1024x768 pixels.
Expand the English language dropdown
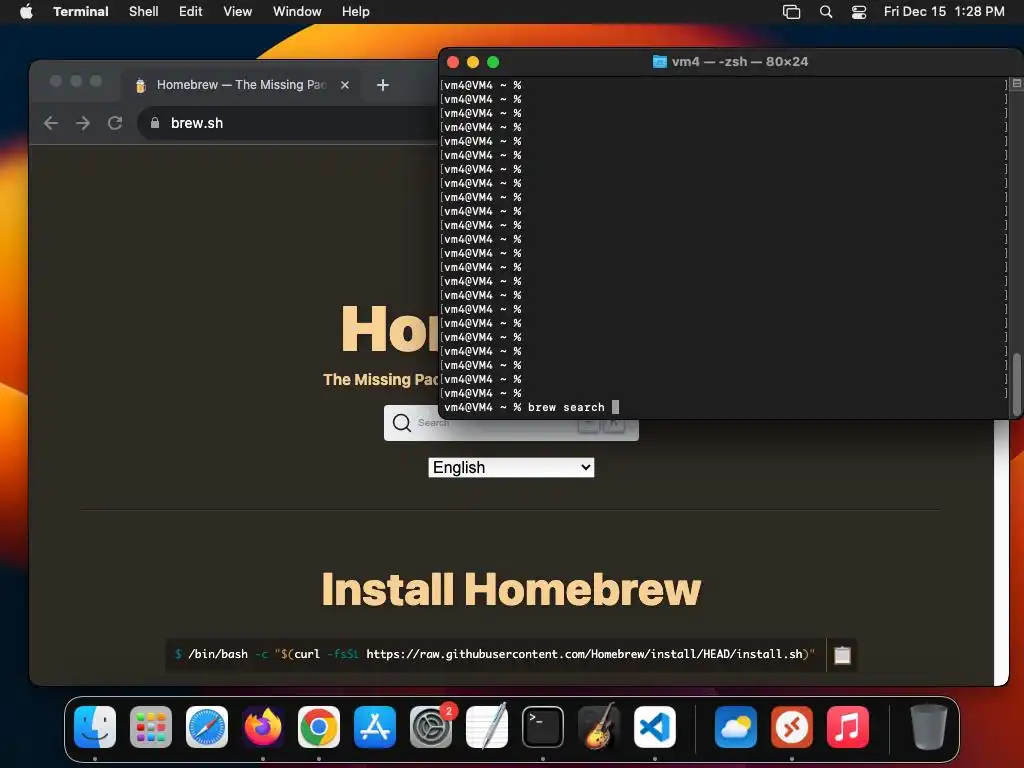511,468
